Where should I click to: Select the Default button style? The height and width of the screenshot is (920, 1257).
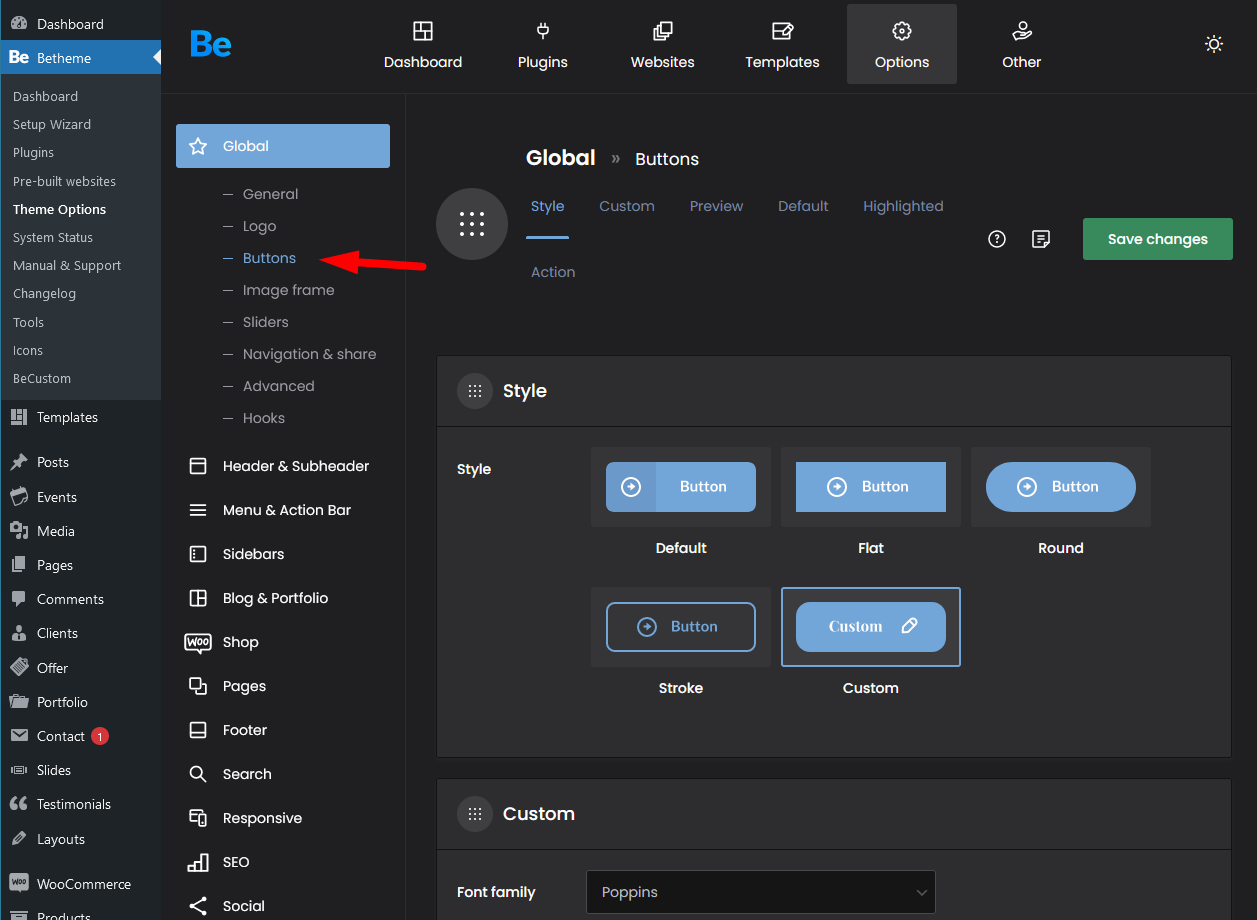coord(681,487)
